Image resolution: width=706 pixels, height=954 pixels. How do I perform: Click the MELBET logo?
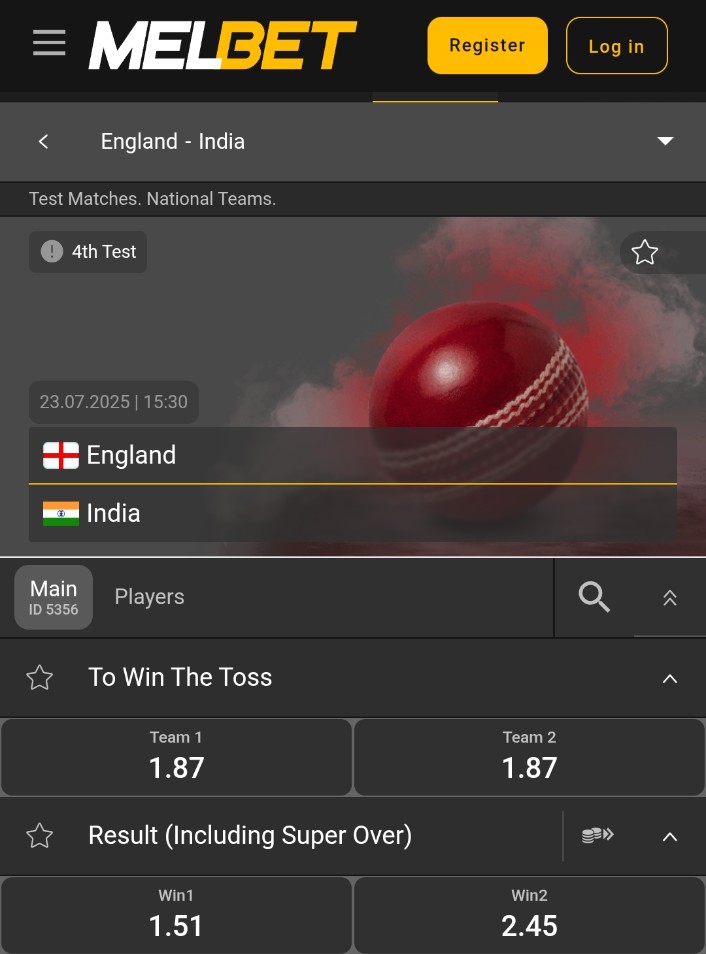222,45
